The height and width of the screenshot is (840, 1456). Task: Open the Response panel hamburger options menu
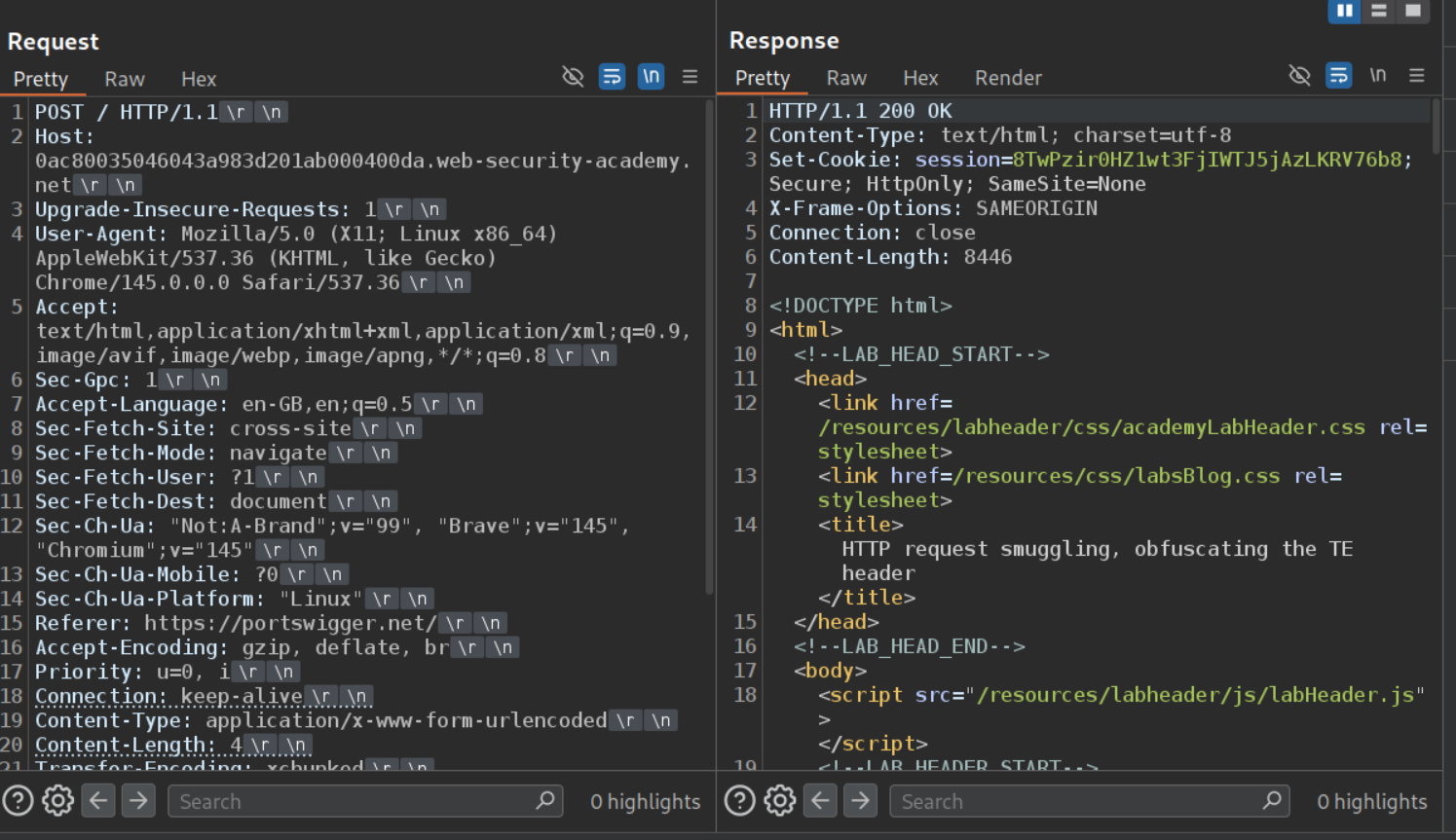(x=1416, y=75)
